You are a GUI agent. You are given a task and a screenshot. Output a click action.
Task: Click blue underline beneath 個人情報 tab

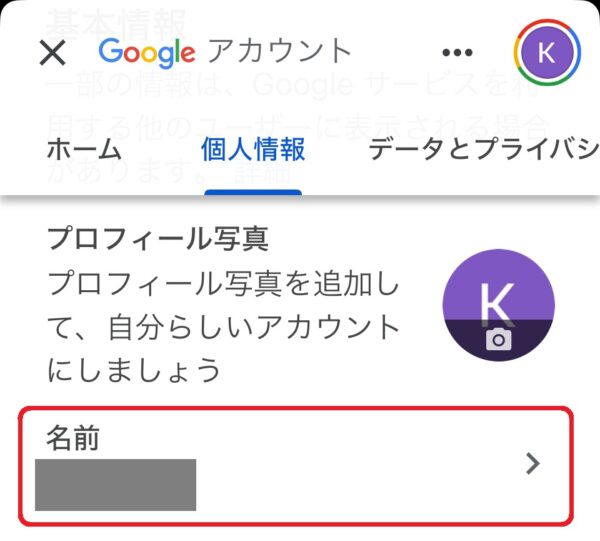[253, 192]
